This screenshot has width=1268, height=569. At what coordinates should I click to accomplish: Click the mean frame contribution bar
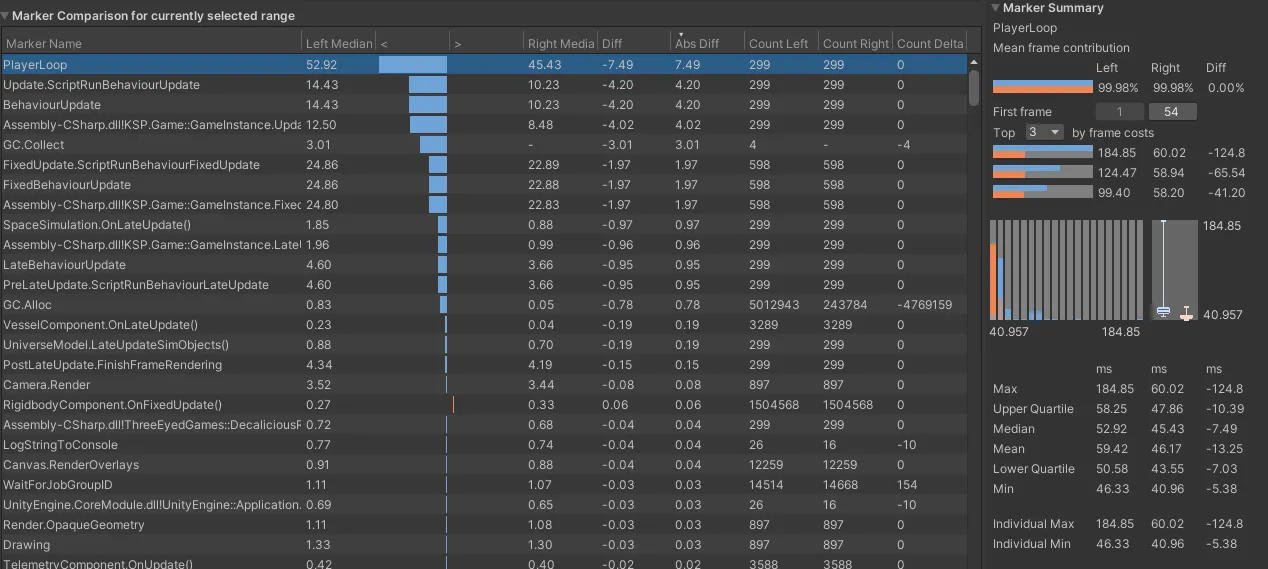click(x=1043, y=87)
